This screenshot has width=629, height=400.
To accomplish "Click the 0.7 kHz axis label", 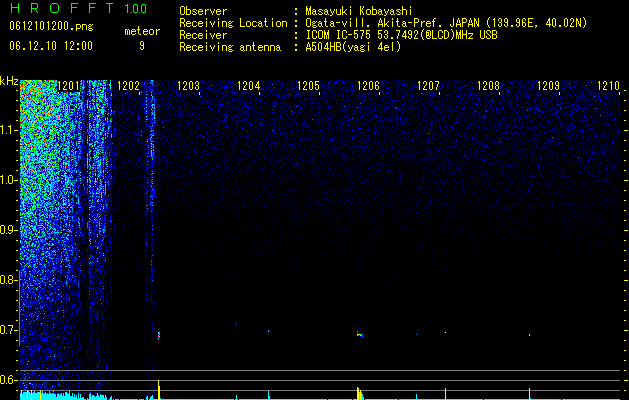I will (8, 330).
